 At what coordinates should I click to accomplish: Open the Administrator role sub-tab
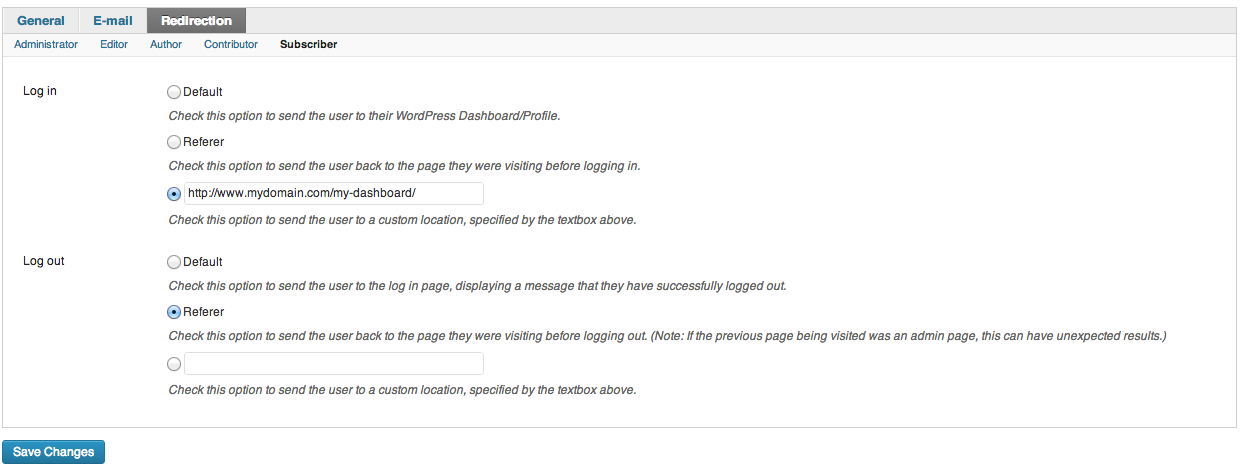(46, 45)
